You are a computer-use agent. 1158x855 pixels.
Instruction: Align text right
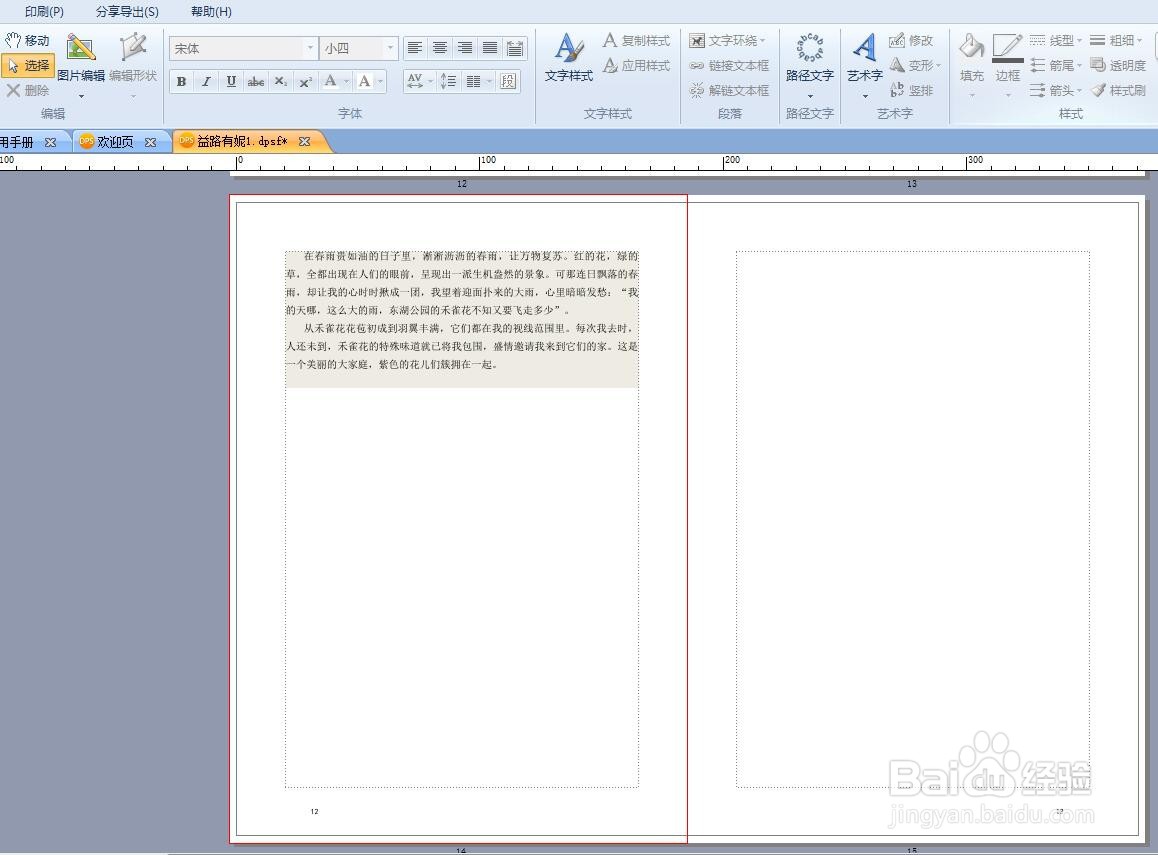(465, 49)
